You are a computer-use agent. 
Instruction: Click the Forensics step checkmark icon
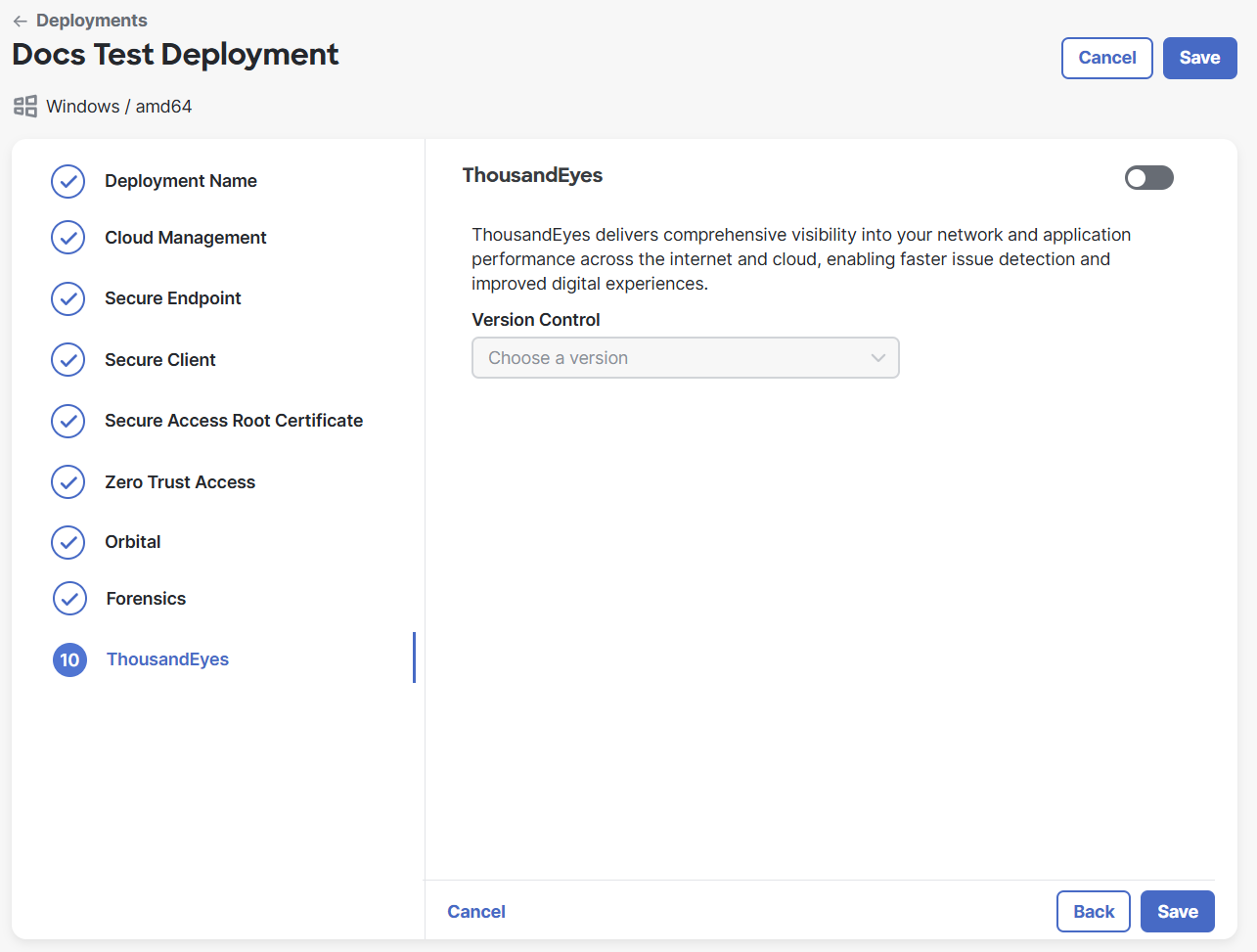(69, 599)
